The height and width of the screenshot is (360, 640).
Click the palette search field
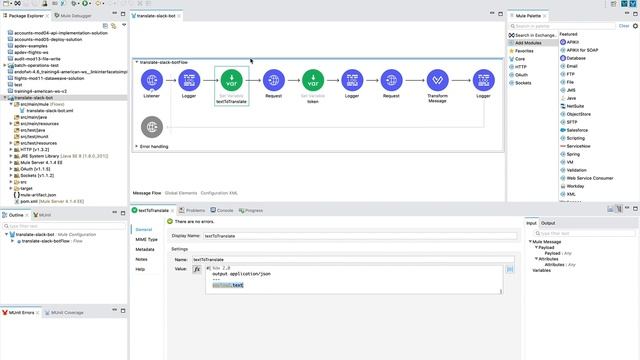[x=562, y=26]
